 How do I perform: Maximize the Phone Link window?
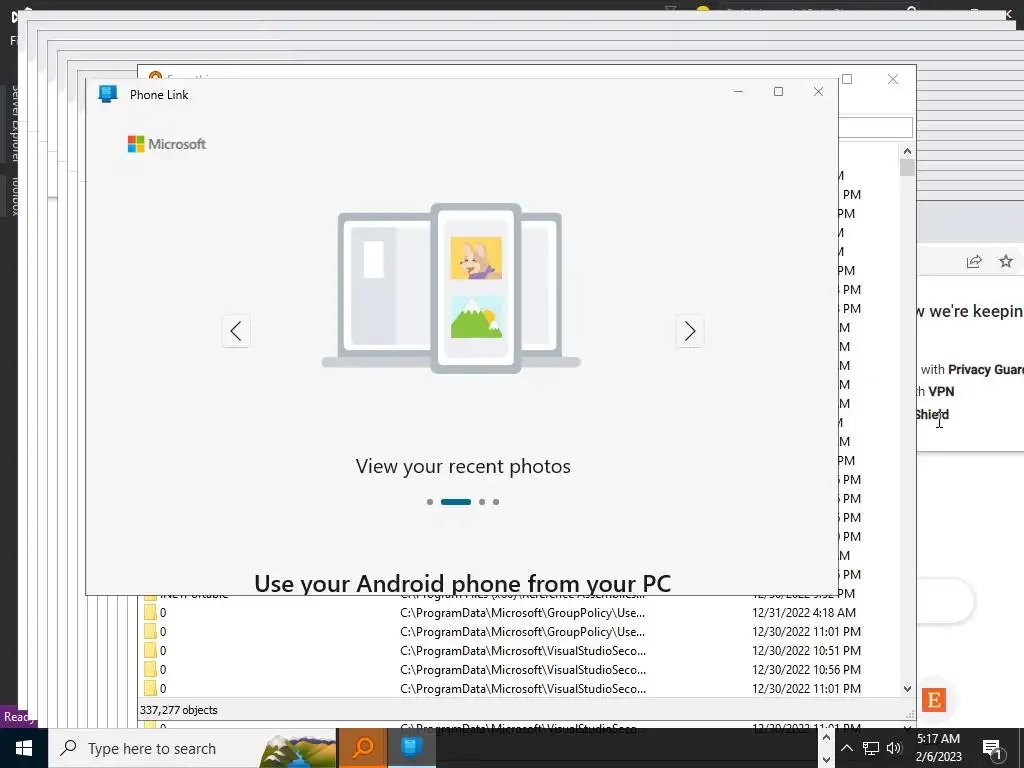(778, 91)
